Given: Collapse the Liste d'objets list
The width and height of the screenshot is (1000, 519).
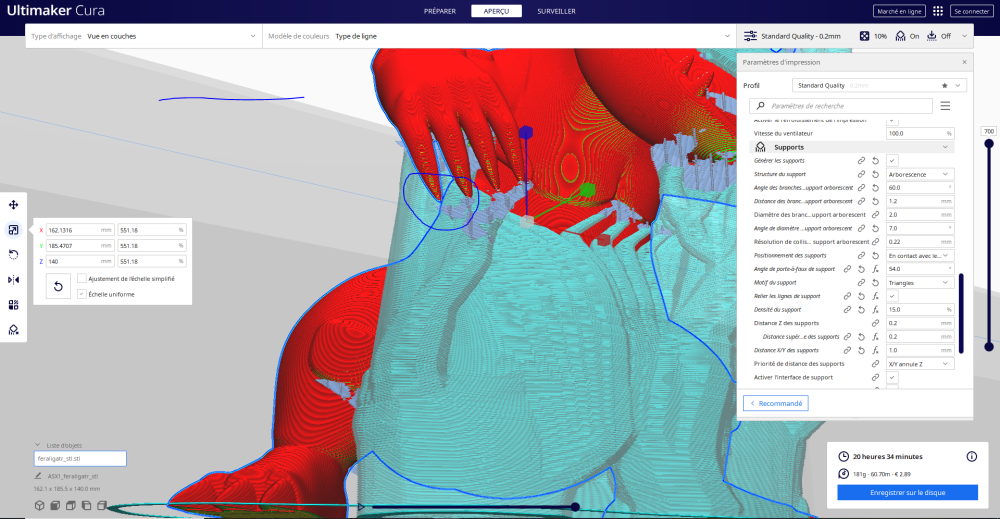Looking at the screenshot, I should 38,445.
